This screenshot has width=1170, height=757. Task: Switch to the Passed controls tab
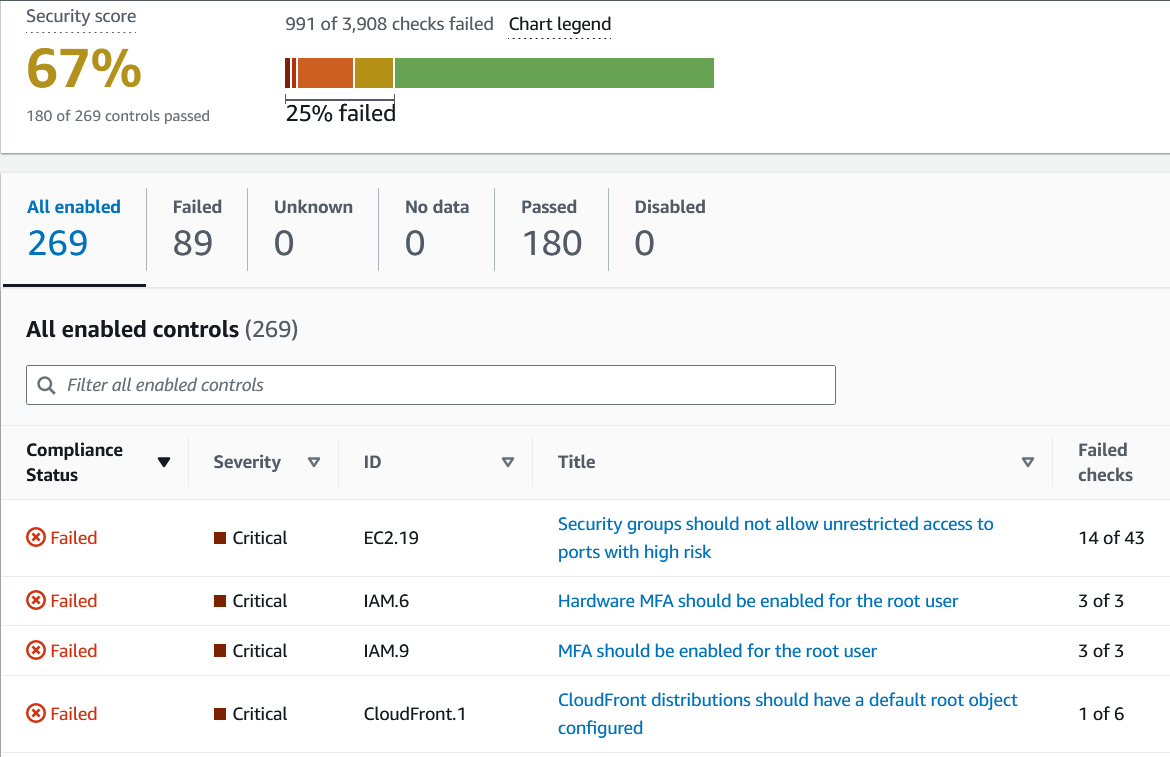coord(549,228)
